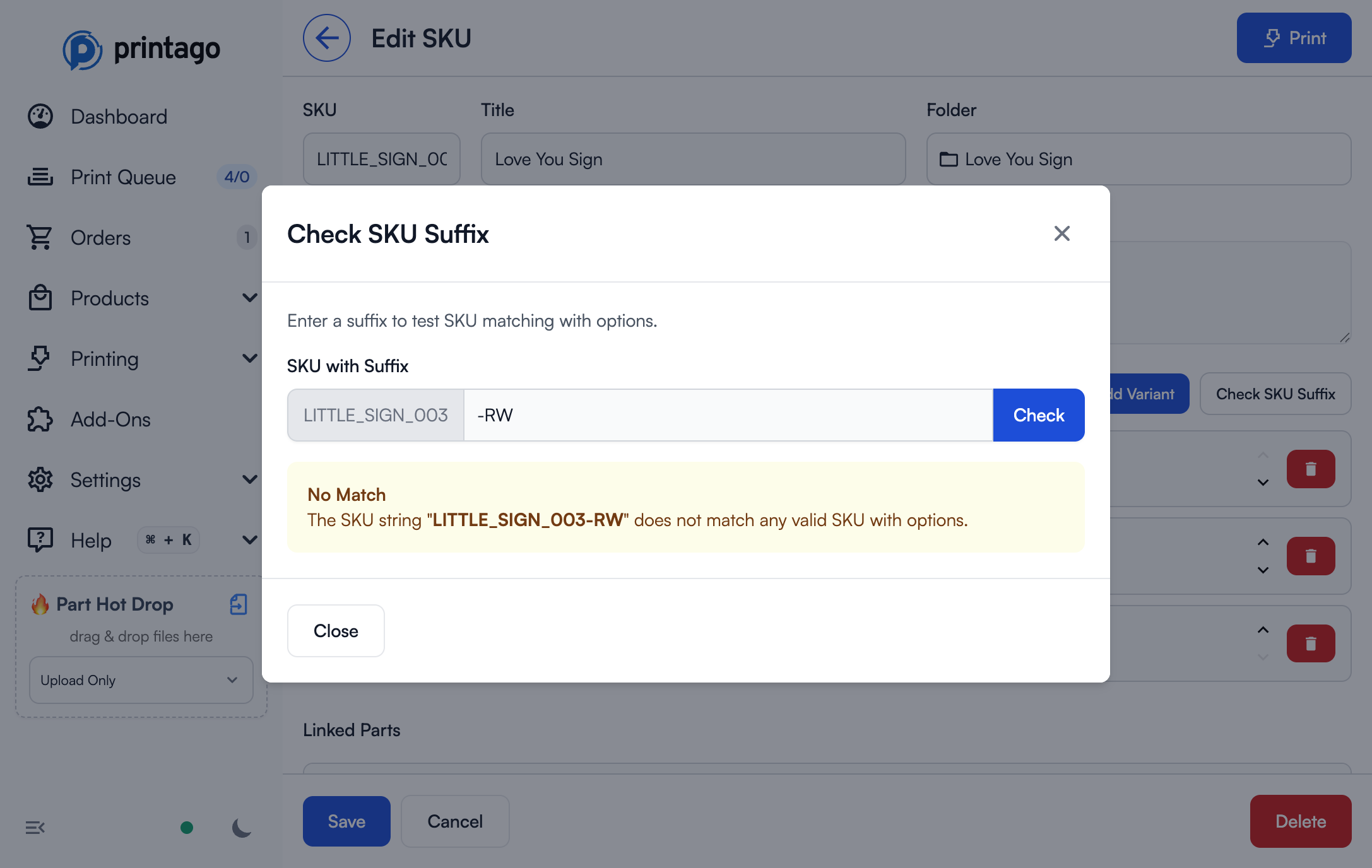Click the back arrow beside Edit SKU
Viewport: 1372px width, 868px height.
pos(326,38)
